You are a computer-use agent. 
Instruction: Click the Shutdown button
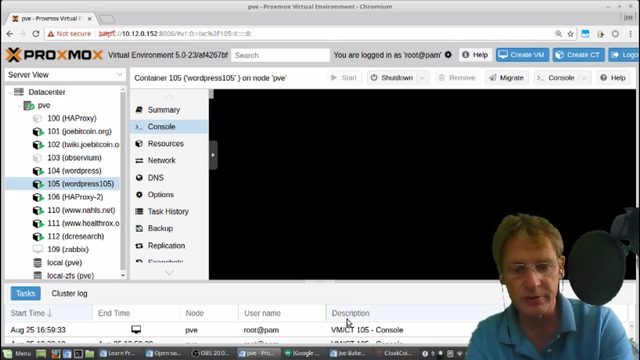tap(392, 78)
